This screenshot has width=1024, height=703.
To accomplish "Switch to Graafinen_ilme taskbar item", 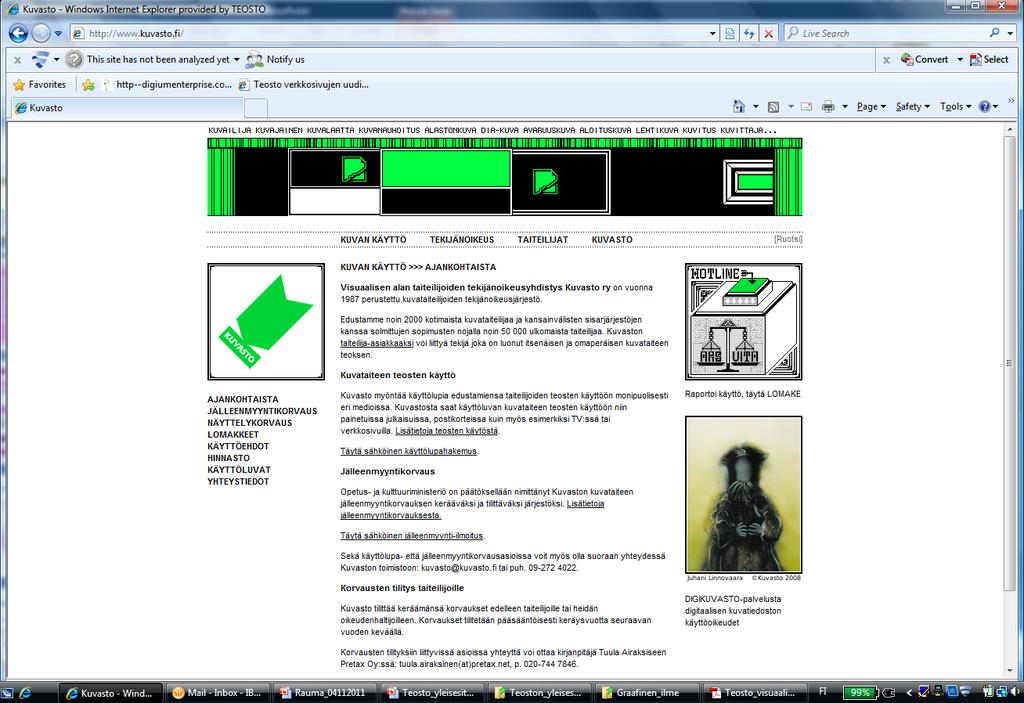I will click(x=645, y=693).
